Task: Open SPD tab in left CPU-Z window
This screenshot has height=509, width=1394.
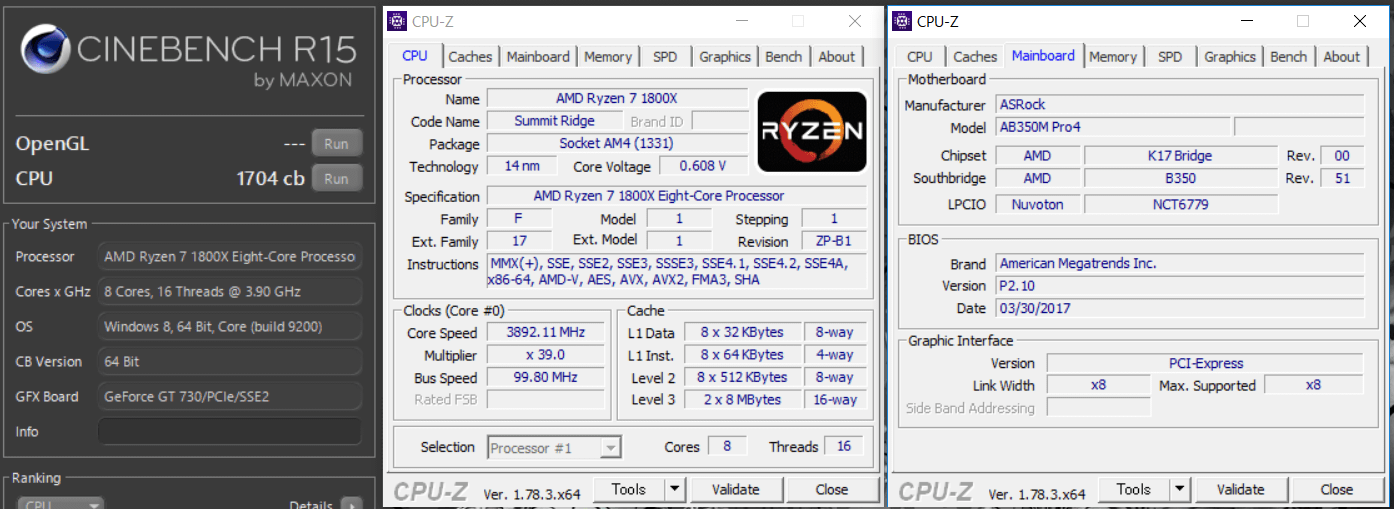Action: click(665, 57)
